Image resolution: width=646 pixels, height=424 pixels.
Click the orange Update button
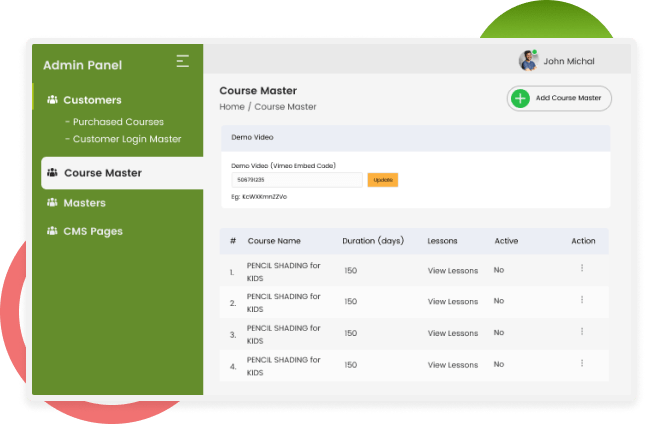coord(383,180)
